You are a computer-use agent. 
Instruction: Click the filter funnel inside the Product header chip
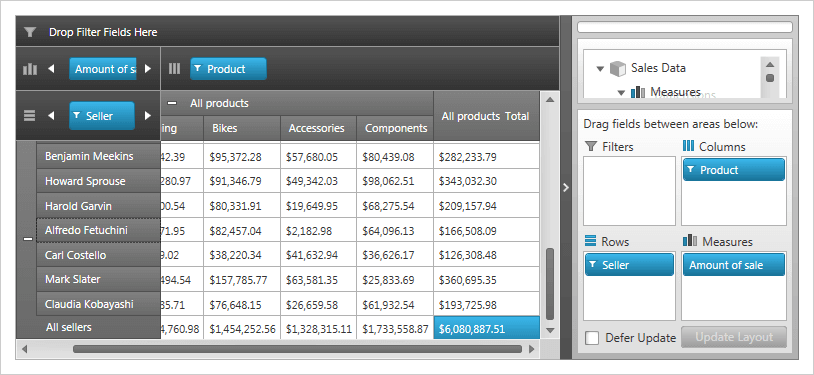tap(198, 69)
